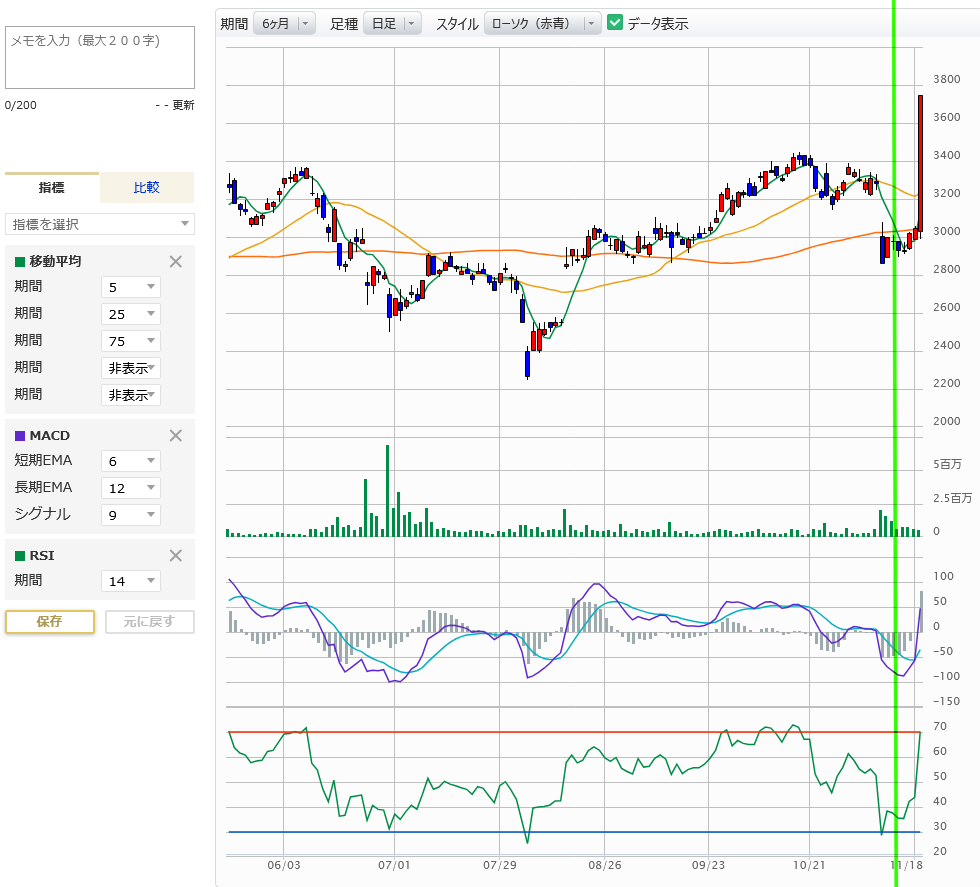
Task: Remove the 移動平均 indicator with X icon
Action: pyautogui.click(x=175, y=262)
